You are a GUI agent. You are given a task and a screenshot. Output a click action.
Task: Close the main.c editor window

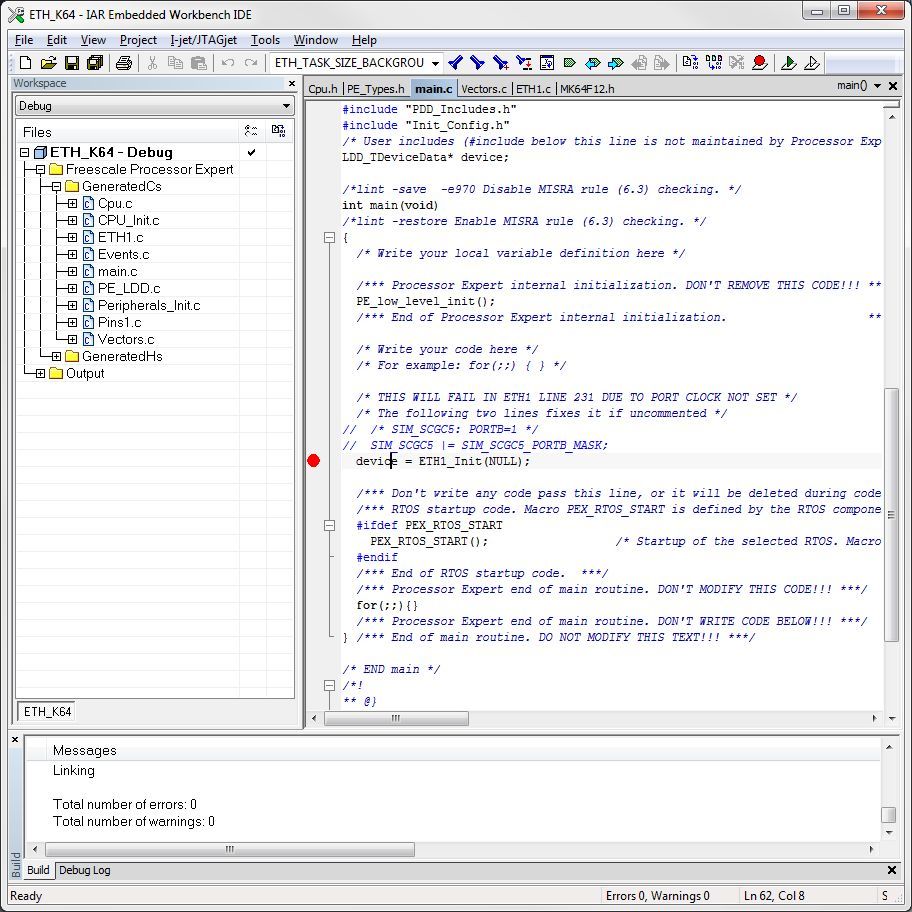[893, 86]
